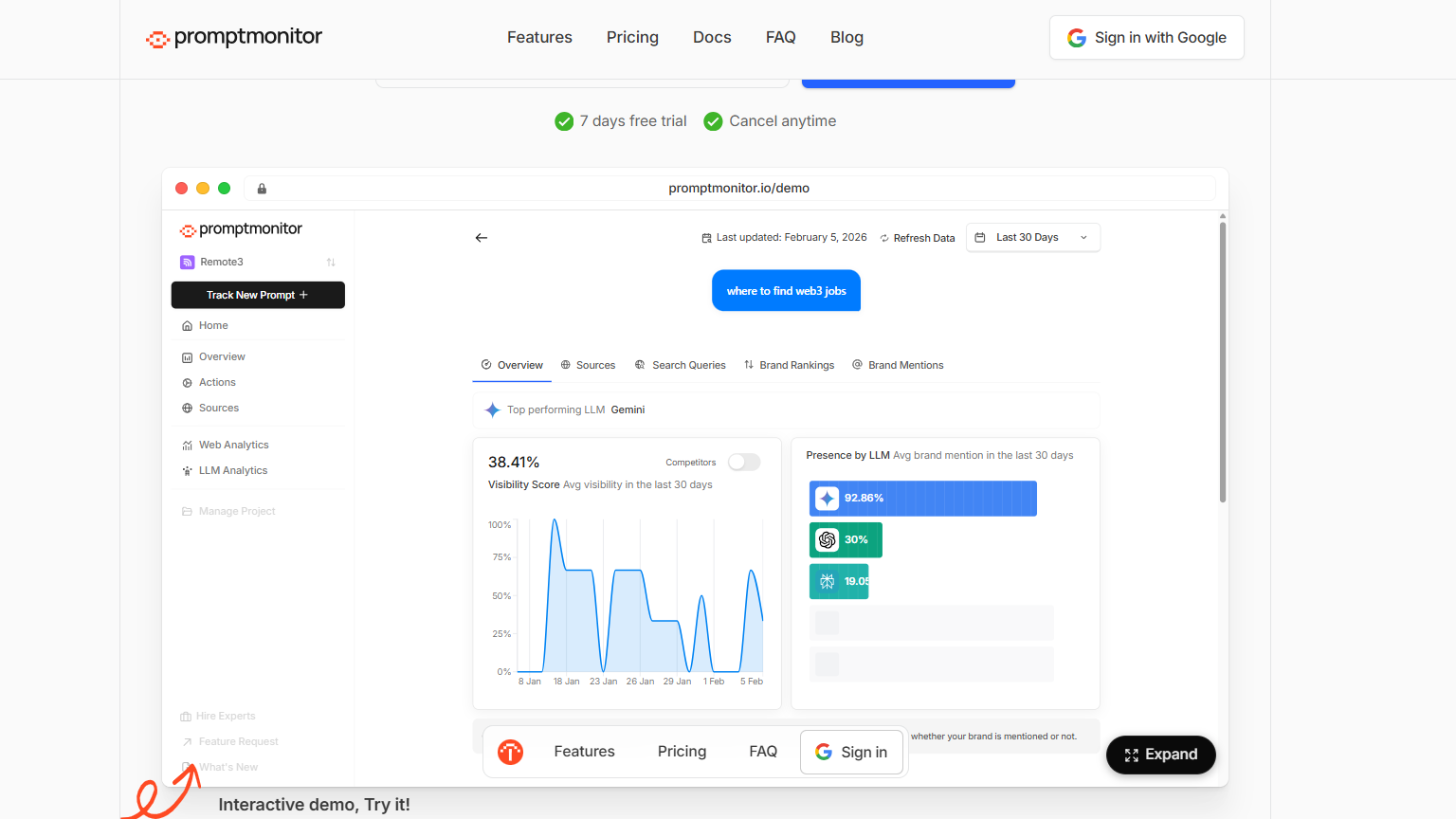
Task: Click the Refresh Data icon
Action: click(x=883, y=238)
